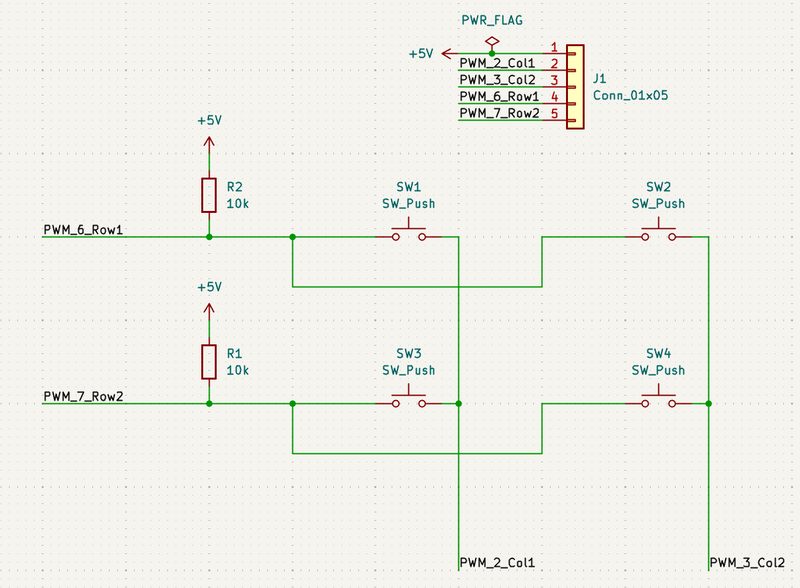Click the junction dot right of SW3
Viewport: 800px width, 588px height.
click(459, 404)
